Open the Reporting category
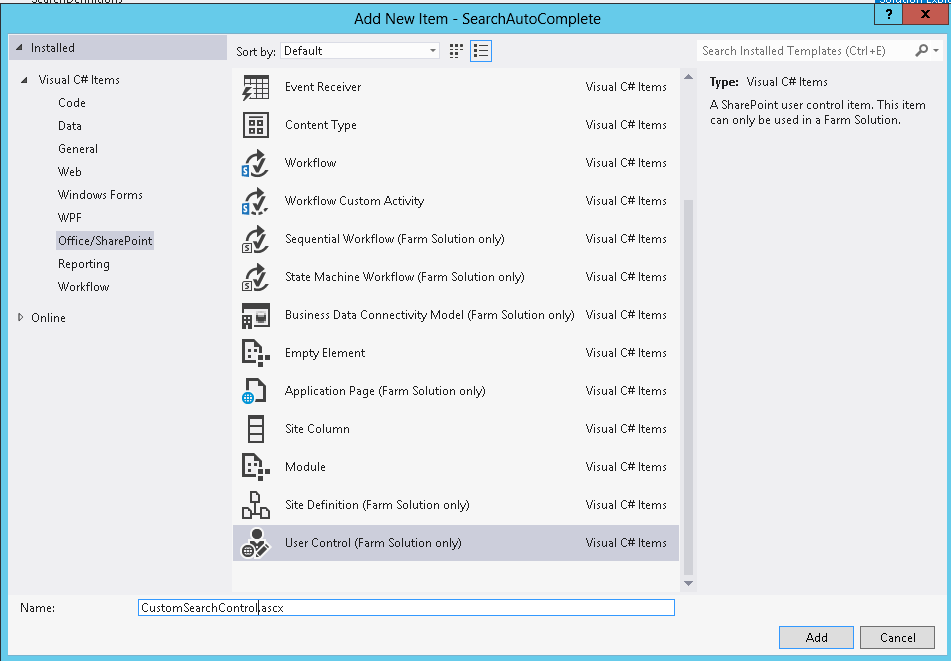 tap(84, 264)
